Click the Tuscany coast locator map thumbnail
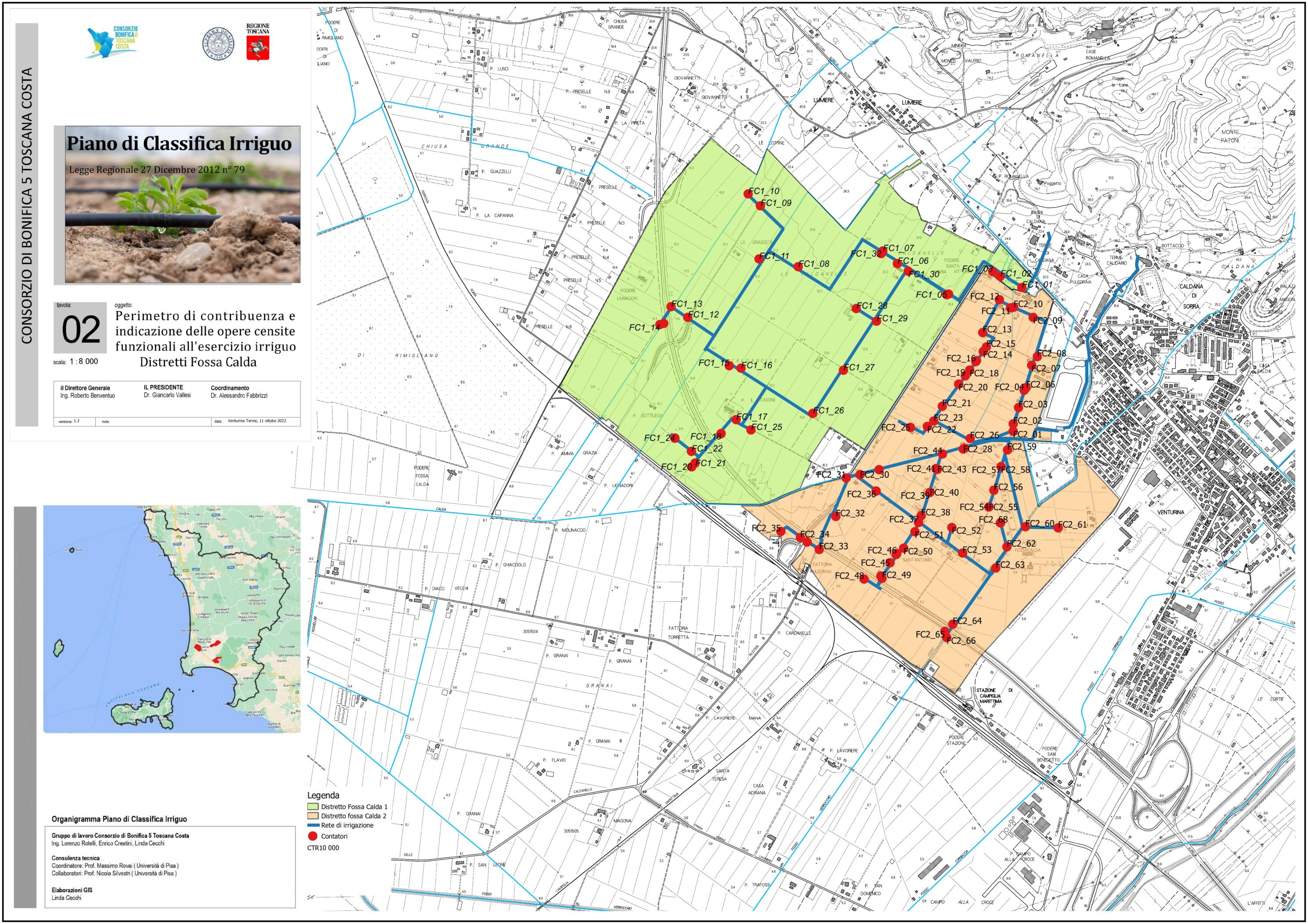This screenshot has width=1308, height=924. (x=172, y=618)
